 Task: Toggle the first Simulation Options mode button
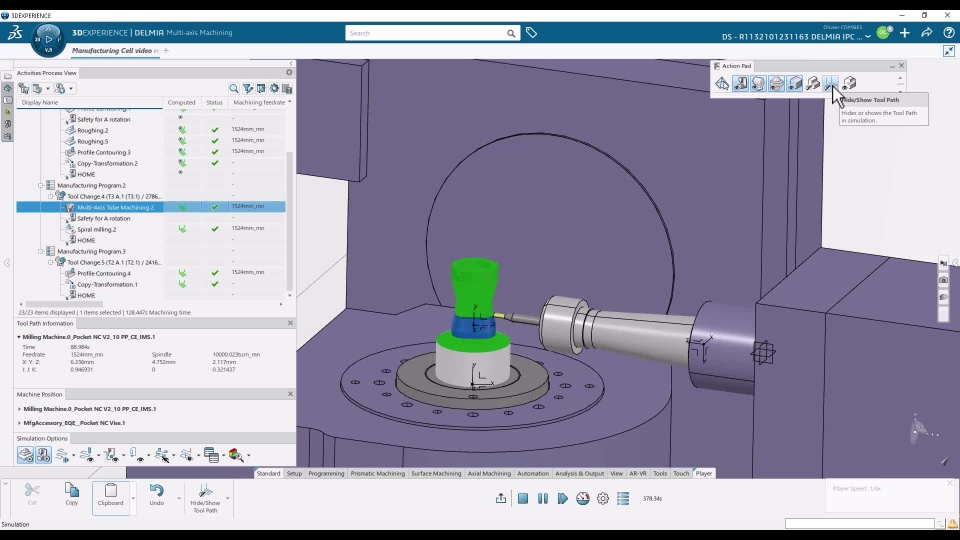[26, 455]
